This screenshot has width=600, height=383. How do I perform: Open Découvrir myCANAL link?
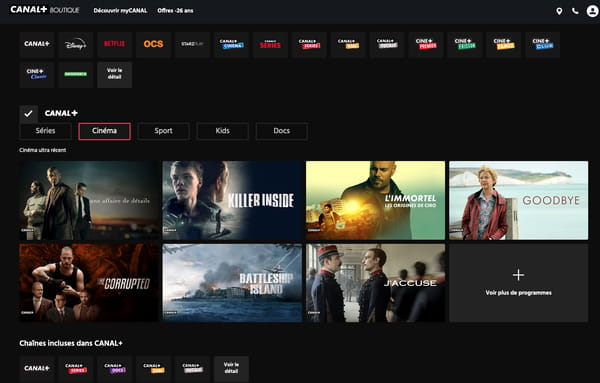(x=120, y=11)
